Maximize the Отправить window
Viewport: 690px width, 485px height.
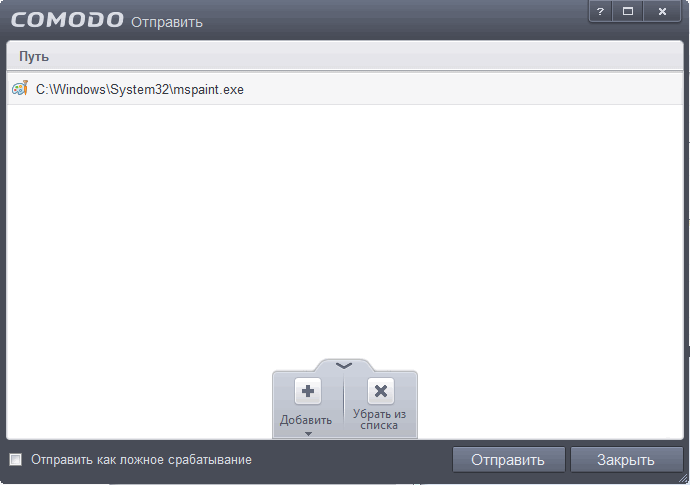(x=628, y=11)
